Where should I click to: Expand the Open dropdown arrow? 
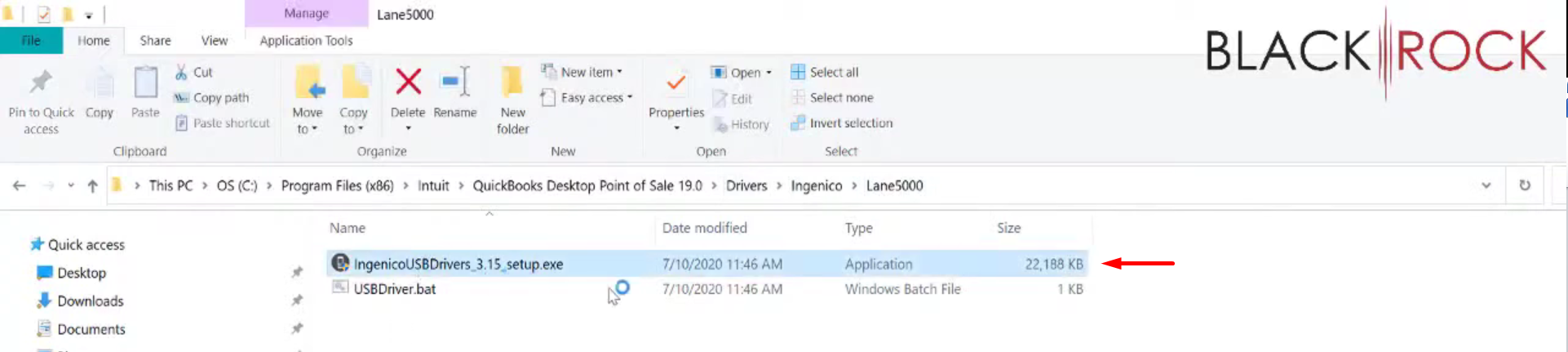point(768,73)
